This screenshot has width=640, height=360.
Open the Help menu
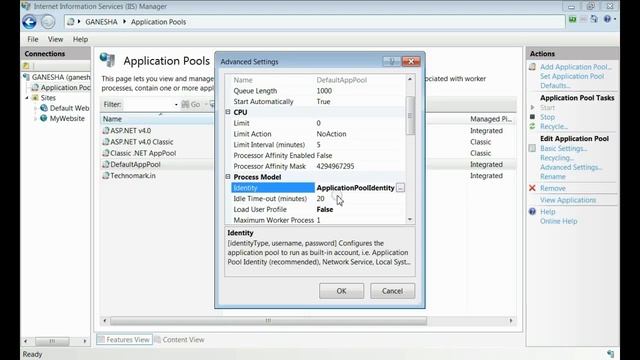[80, 39]
